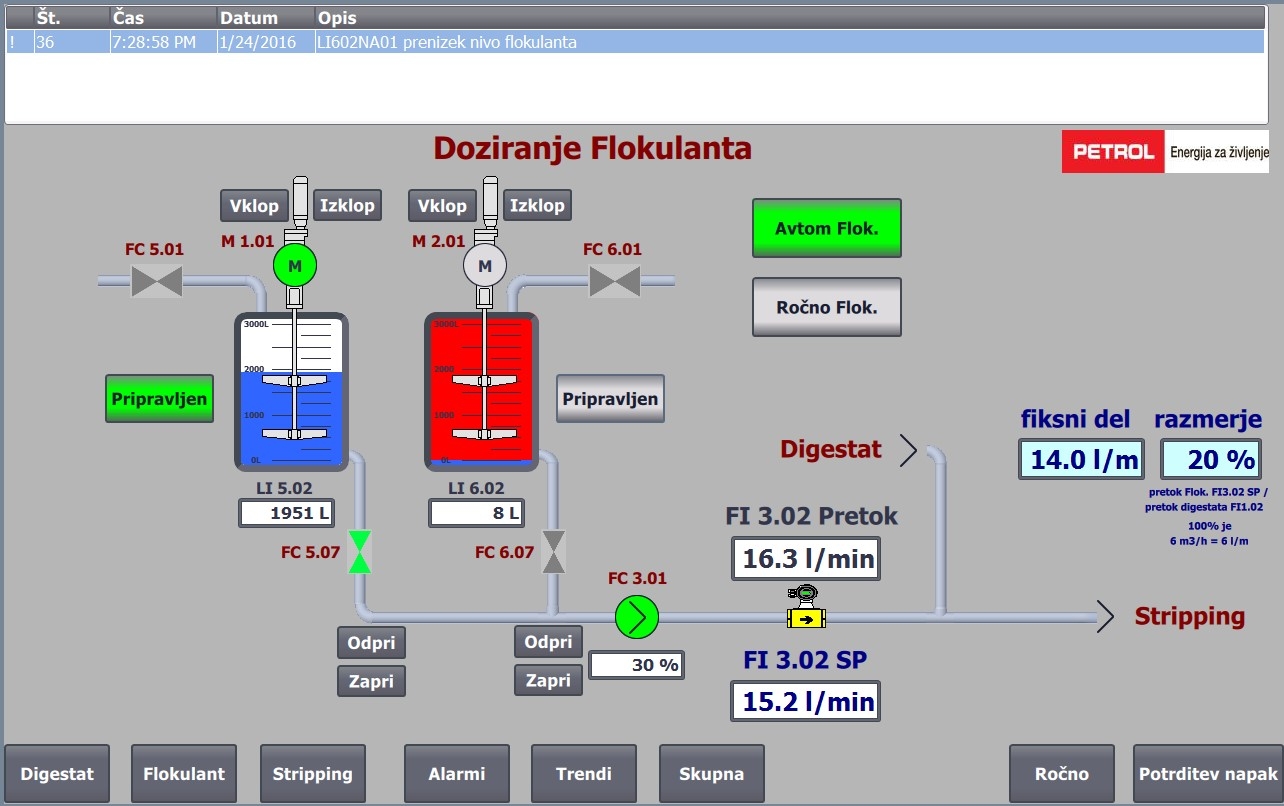Image resolution: width=1284 pixels, height=806 pixels.
Task: Select the FC 3.01 dosing pump icon
Action: click(x=637, y=617)
